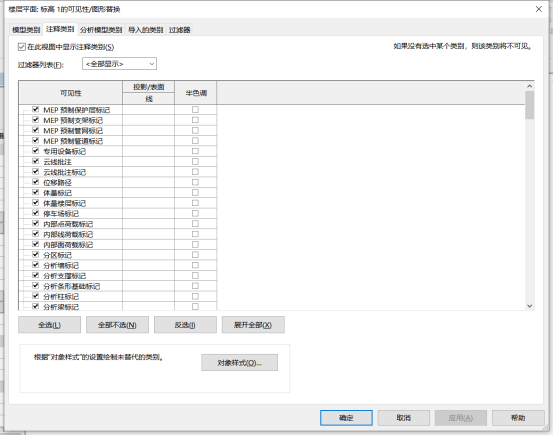The height and width of the screenshot is (435, 554).
Task: Toggle visibility of 内部面荷载标记
Action: pos(35,244)
